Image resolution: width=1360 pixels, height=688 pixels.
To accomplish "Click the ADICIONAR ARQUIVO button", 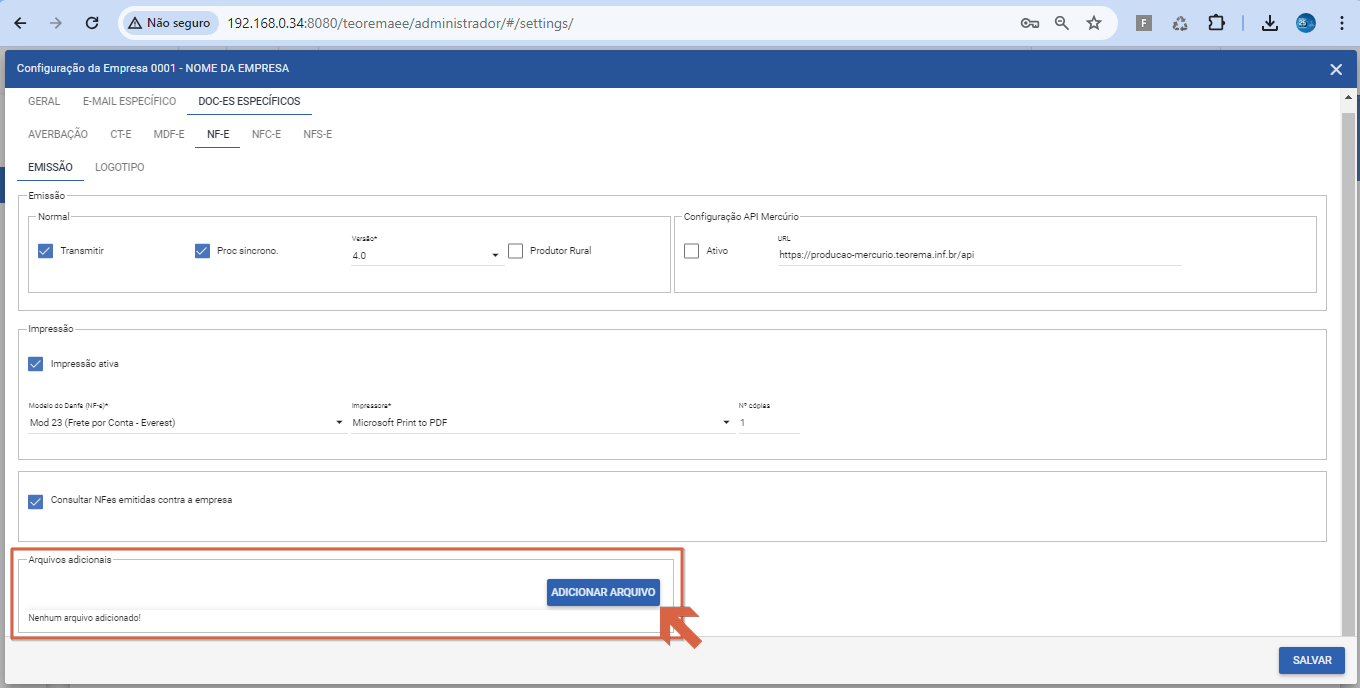I will [x=603, y=592].
